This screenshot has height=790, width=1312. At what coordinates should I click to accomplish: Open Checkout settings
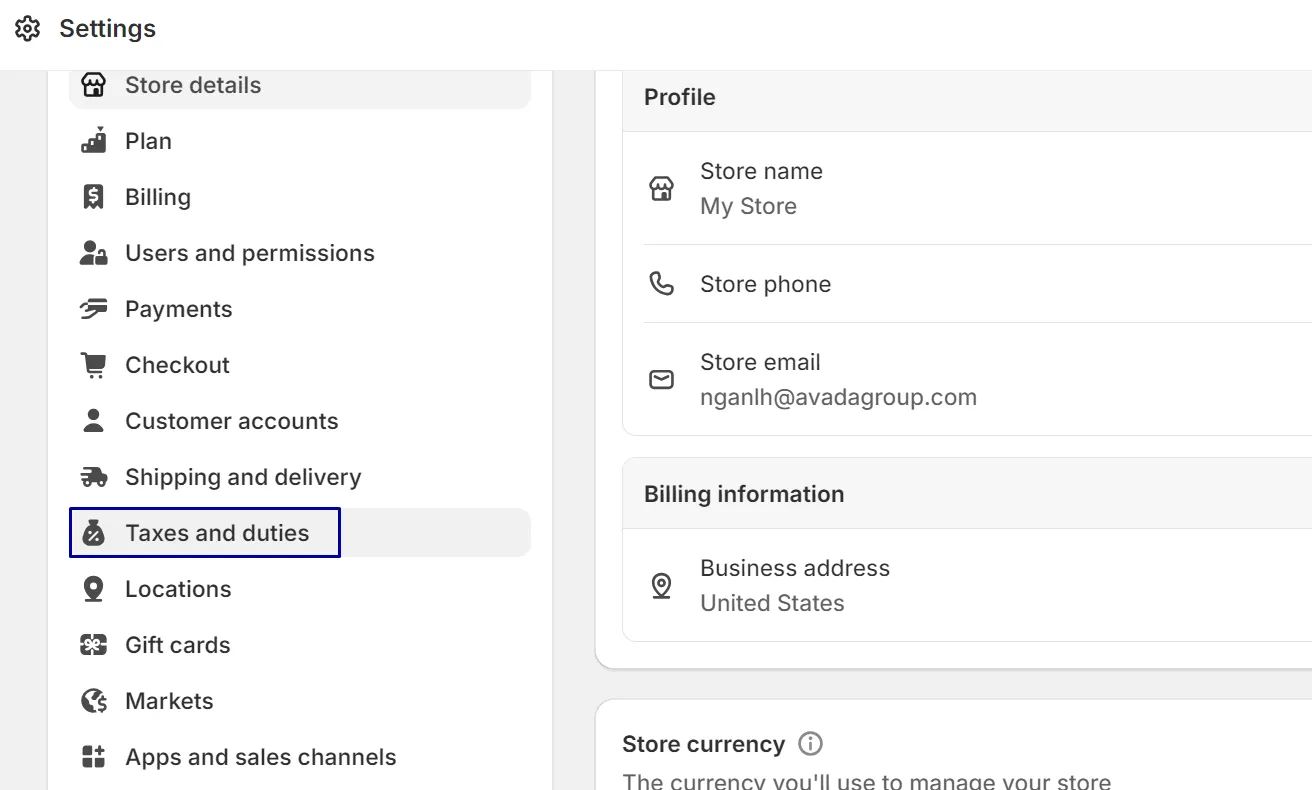pyautogui.click(x=300, y=365)
